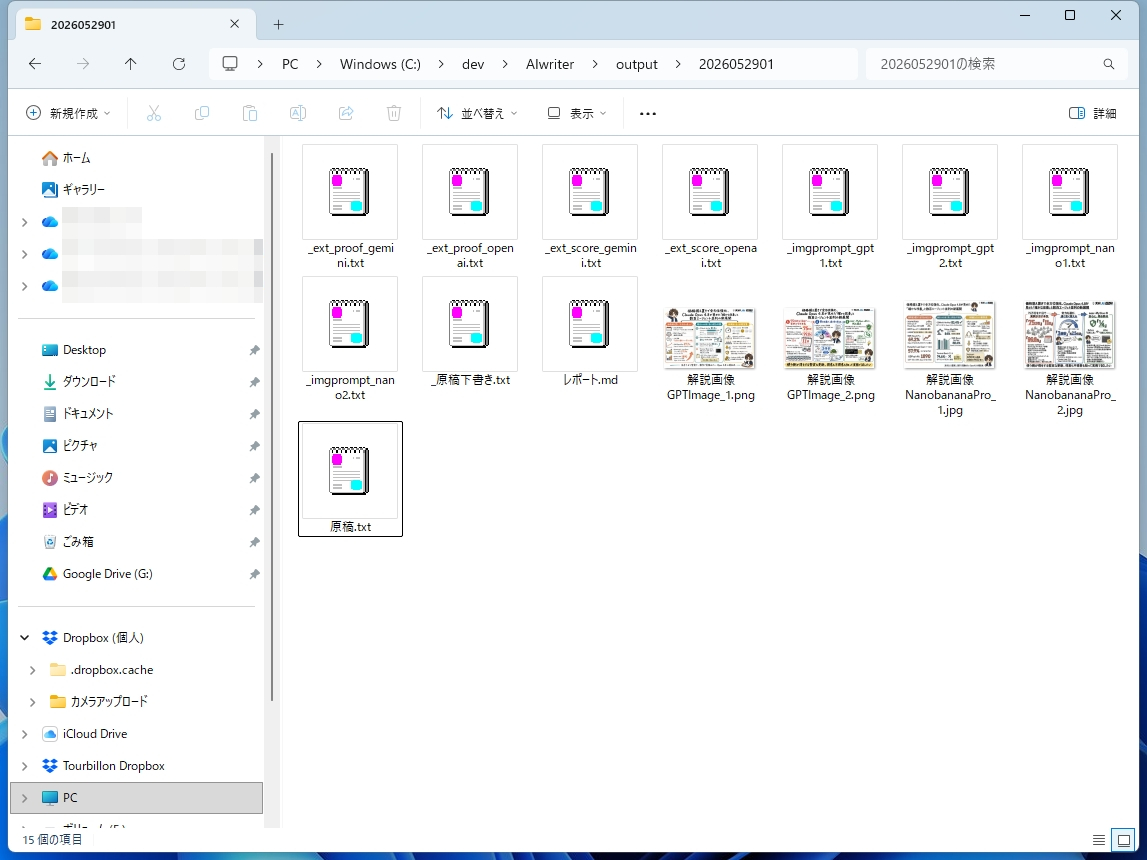Select the _ext_score_gemini.txt file

pyautogui.click(x=590, y=207)
